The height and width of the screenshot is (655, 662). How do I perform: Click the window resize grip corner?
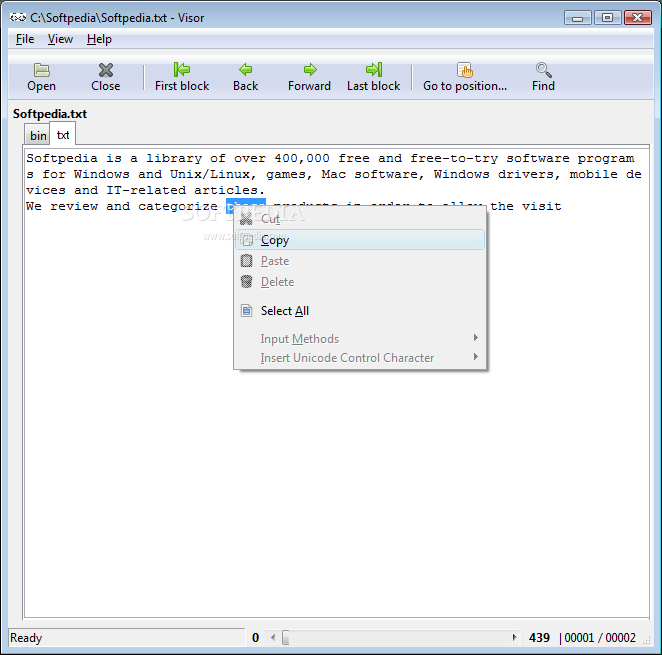tap(646, 640)
